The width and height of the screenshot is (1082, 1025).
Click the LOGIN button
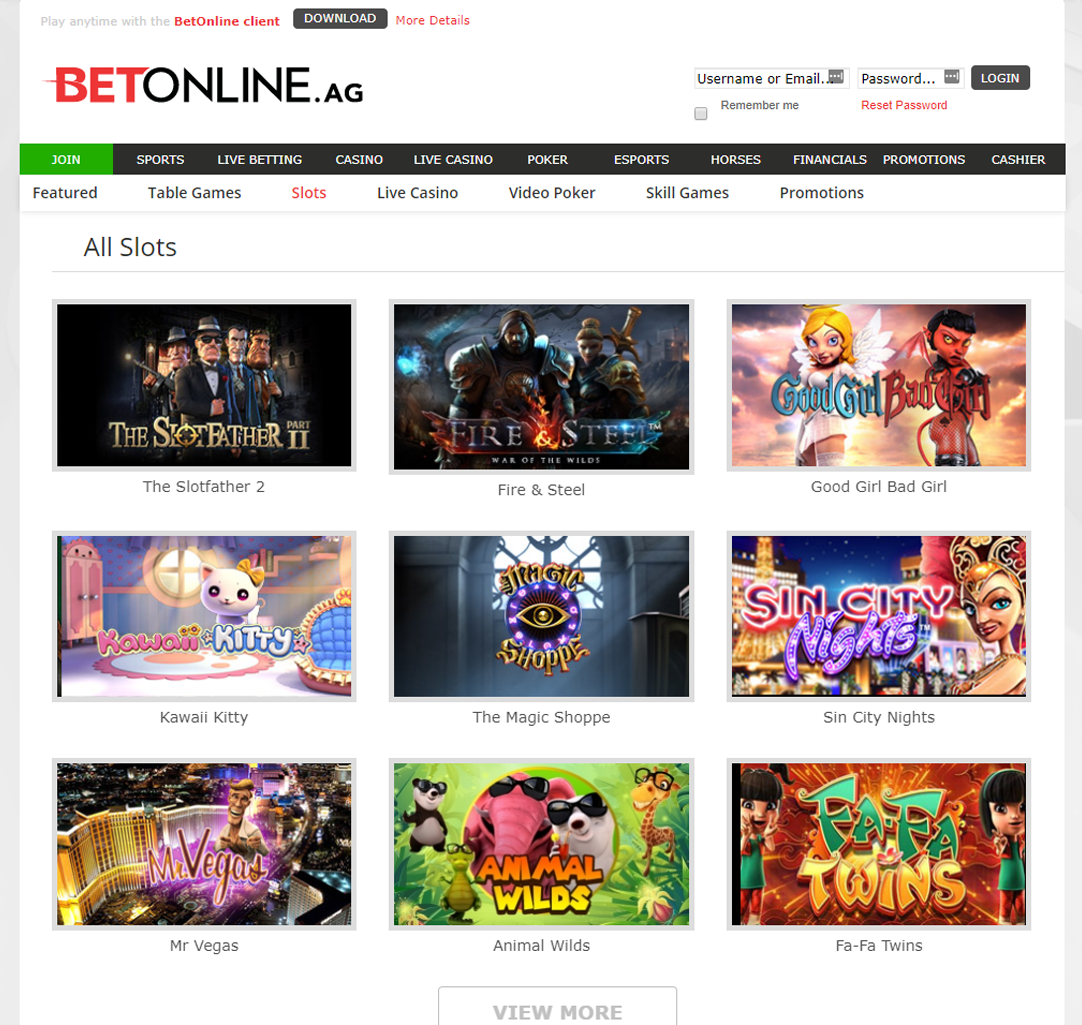(x=1000, y=78)
